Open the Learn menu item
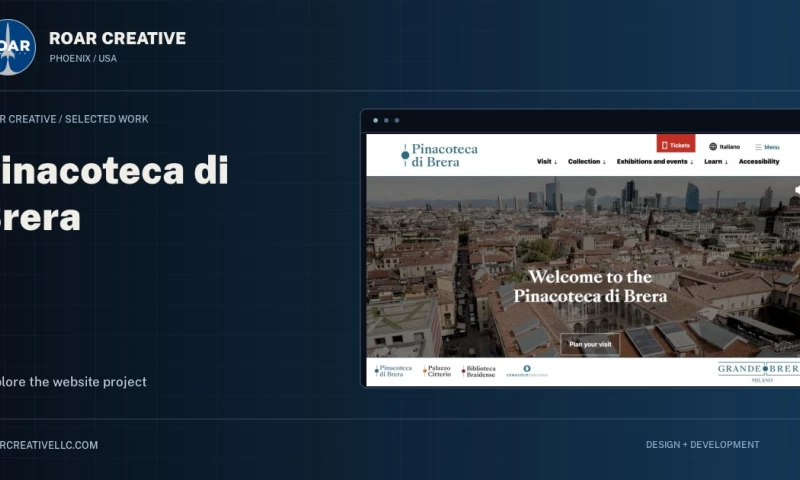The height and width of the screenshot is (480, 800). (x=716, y=162)
